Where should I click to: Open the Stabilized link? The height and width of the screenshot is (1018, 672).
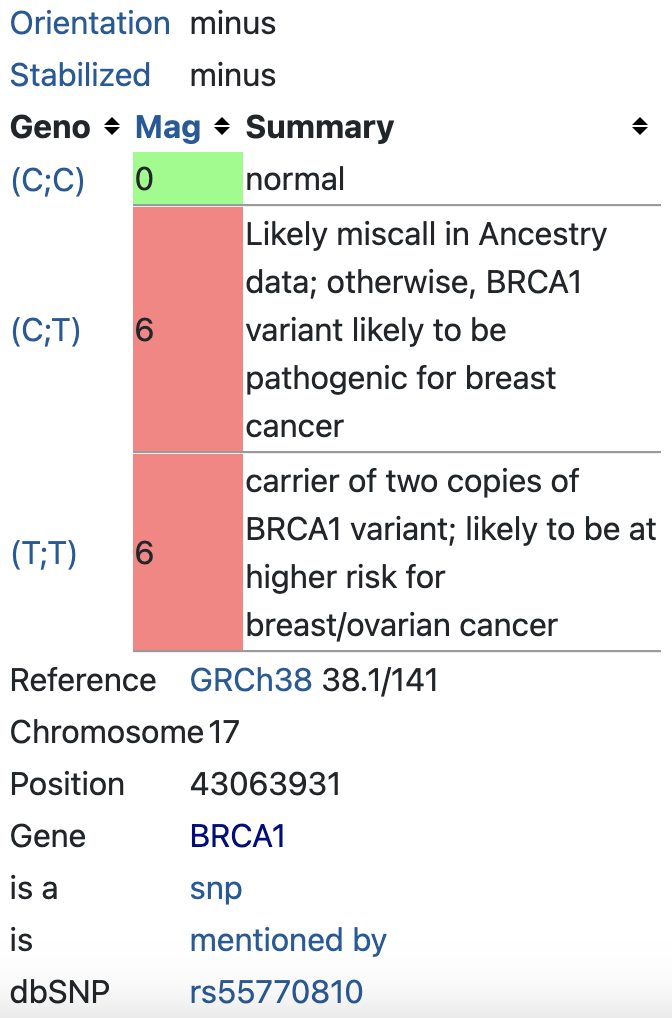(x=79, y=75)
